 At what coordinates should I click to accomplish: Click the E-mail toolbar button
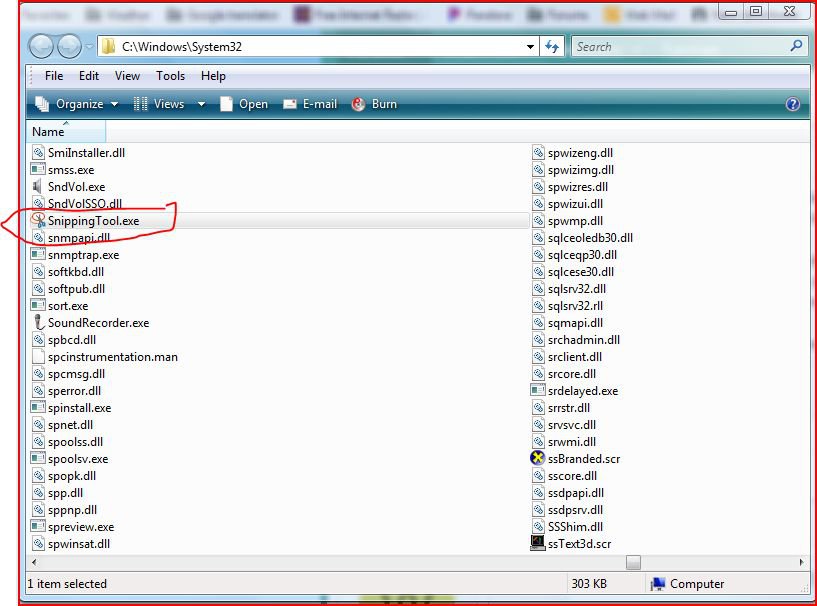[x=310, y=104]
